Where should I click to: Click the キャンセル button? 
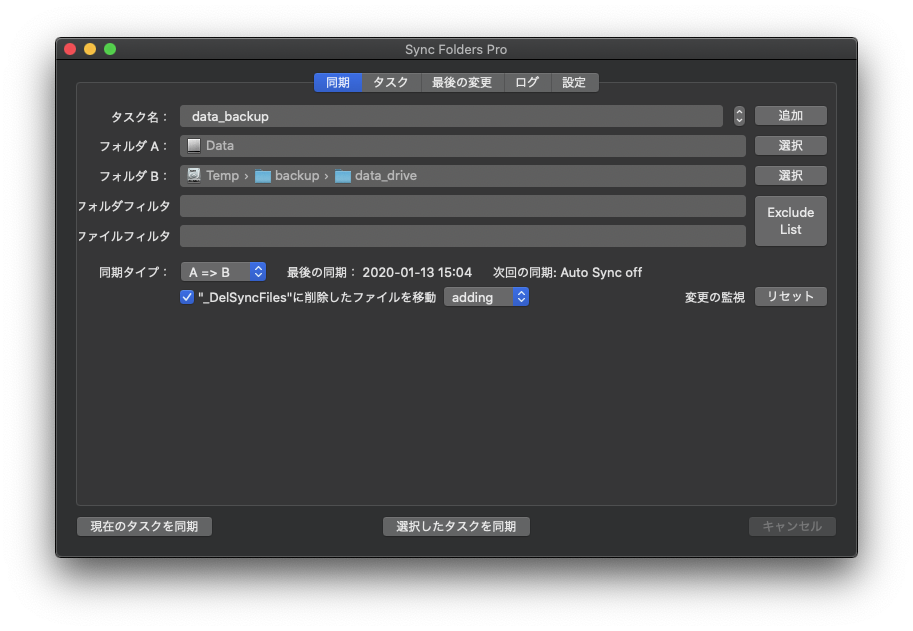pyautogui.click(x=792, y=526)
